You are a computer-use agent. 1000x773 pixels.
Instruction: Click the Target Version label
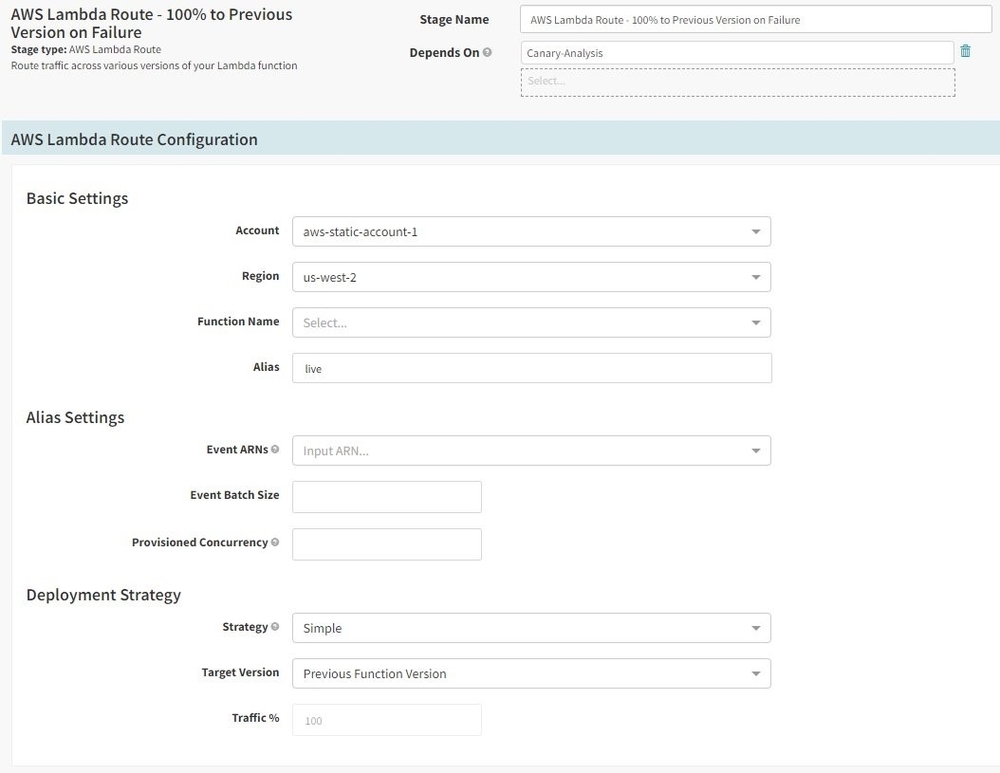(x=240, y=672)
